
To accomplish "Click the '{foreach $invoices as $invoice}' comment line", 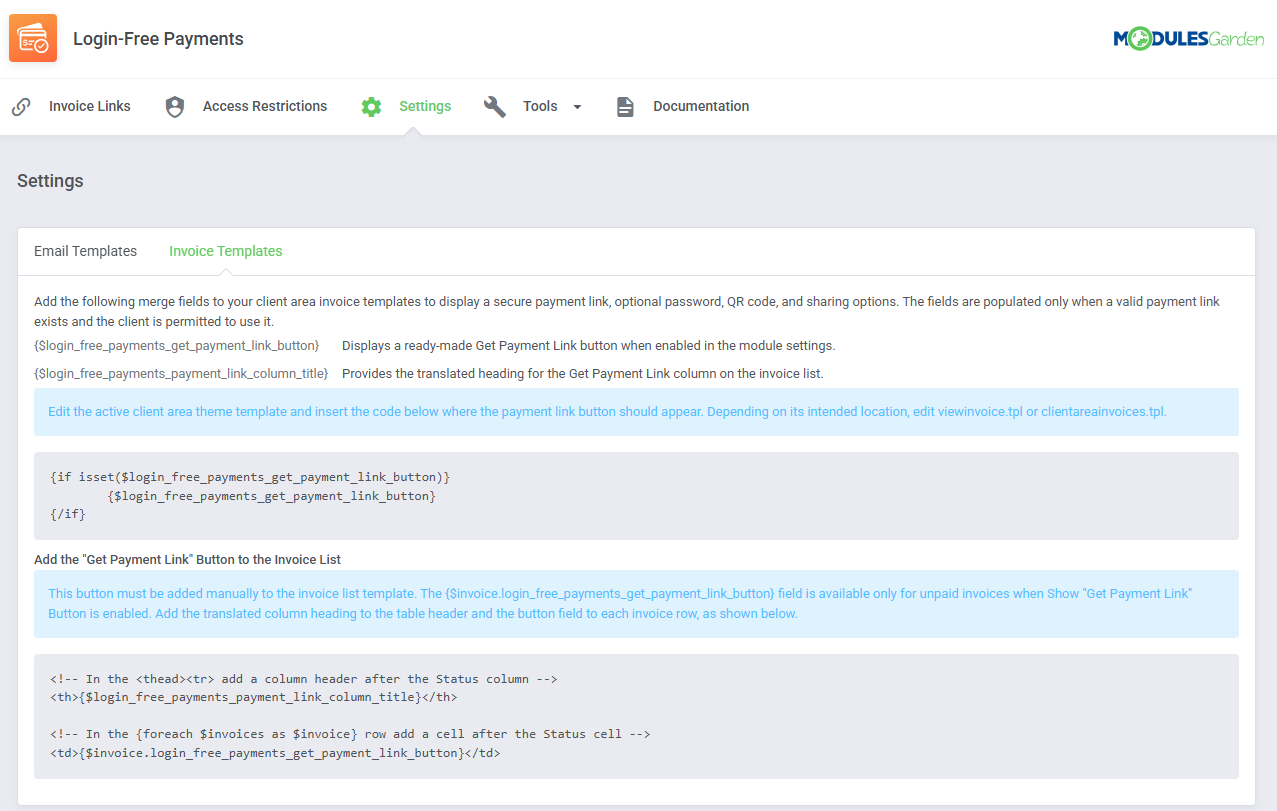I will pos(350,734).
